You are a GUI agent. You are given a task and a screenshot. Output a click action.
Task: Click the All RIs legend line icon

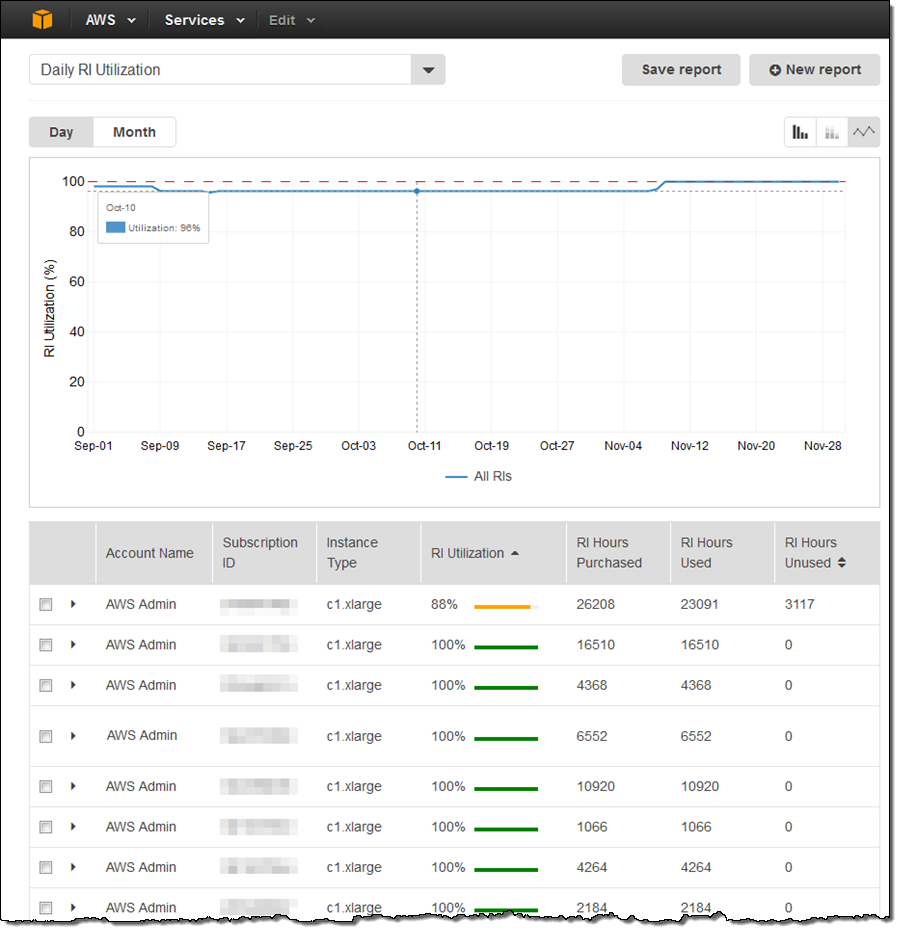click(458, 476)
